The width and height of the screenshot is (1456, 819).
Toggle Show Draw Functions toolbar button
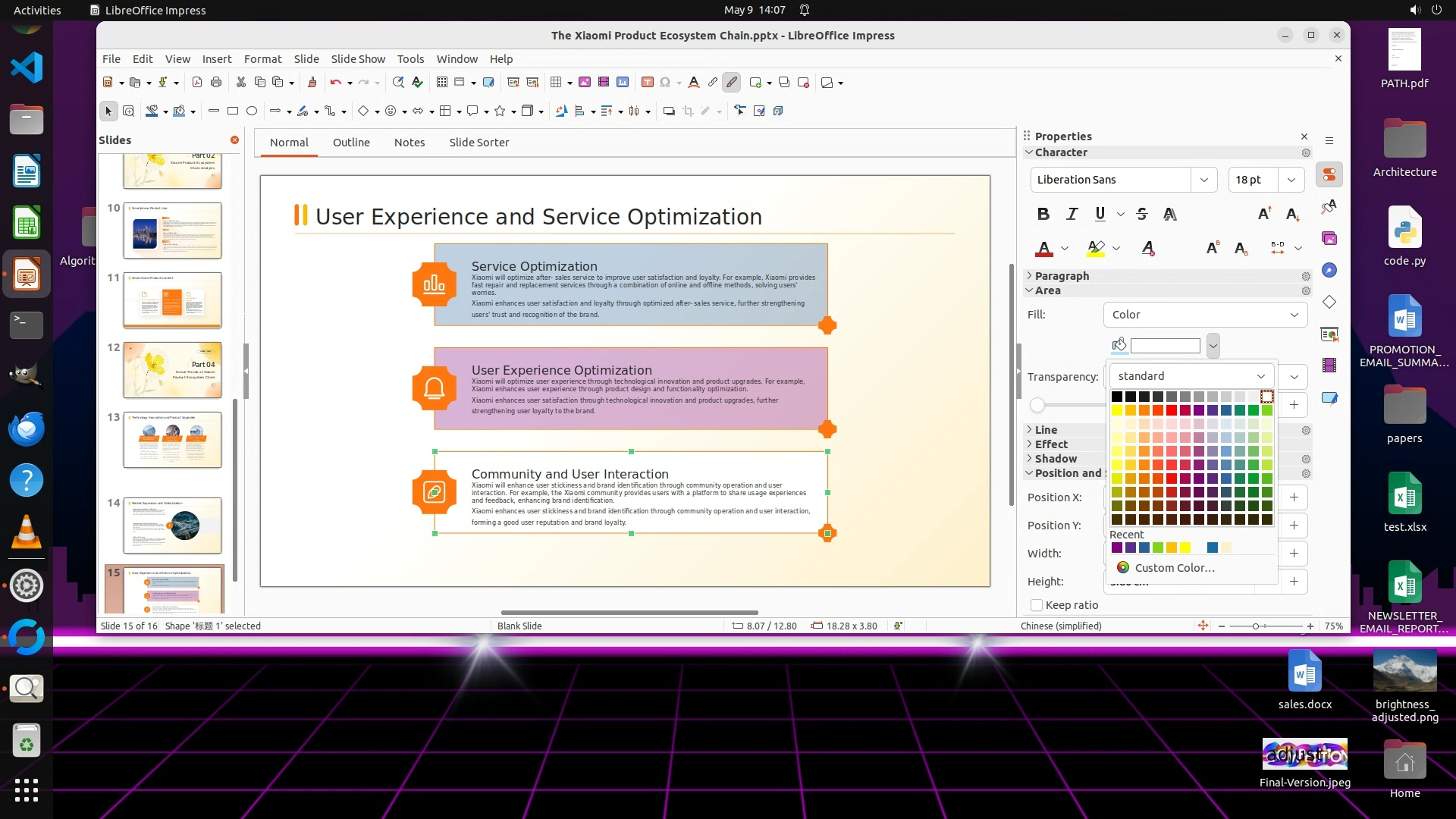pos(731,82)
